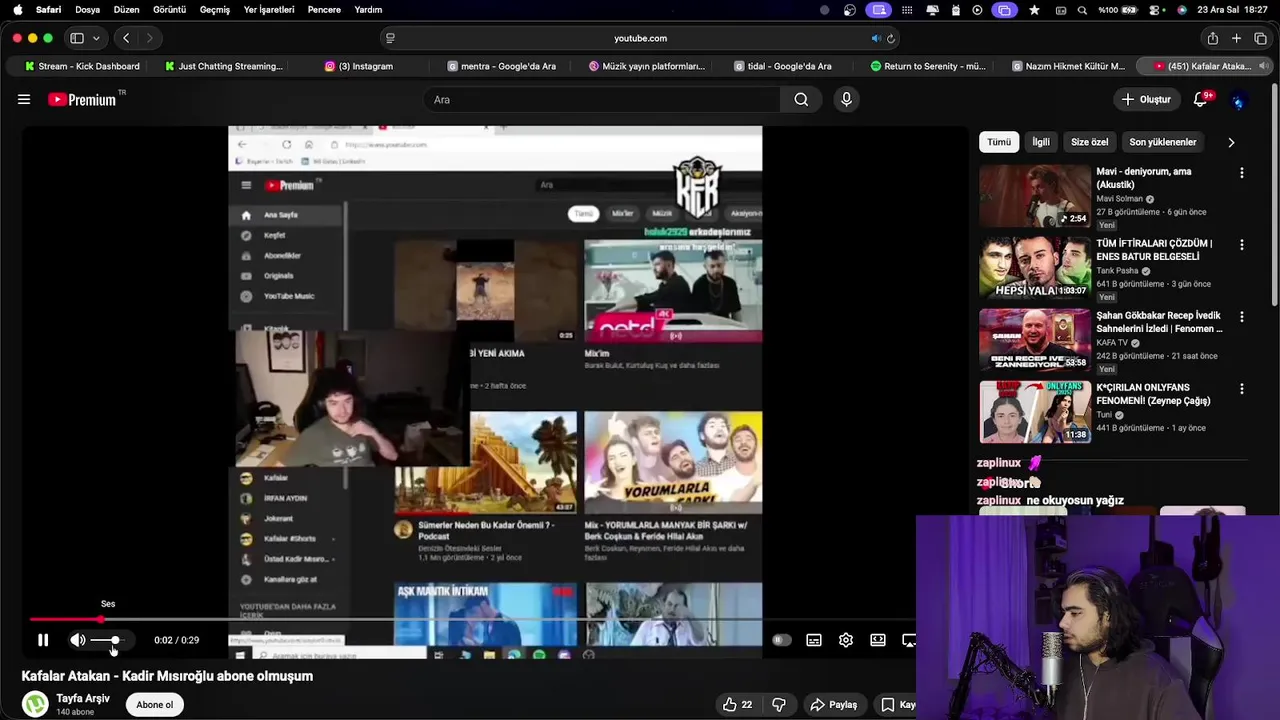The image size is (1280, 720).
Task: Mute the tab using address bar speaker icon
Action: [x=875, y=38]
